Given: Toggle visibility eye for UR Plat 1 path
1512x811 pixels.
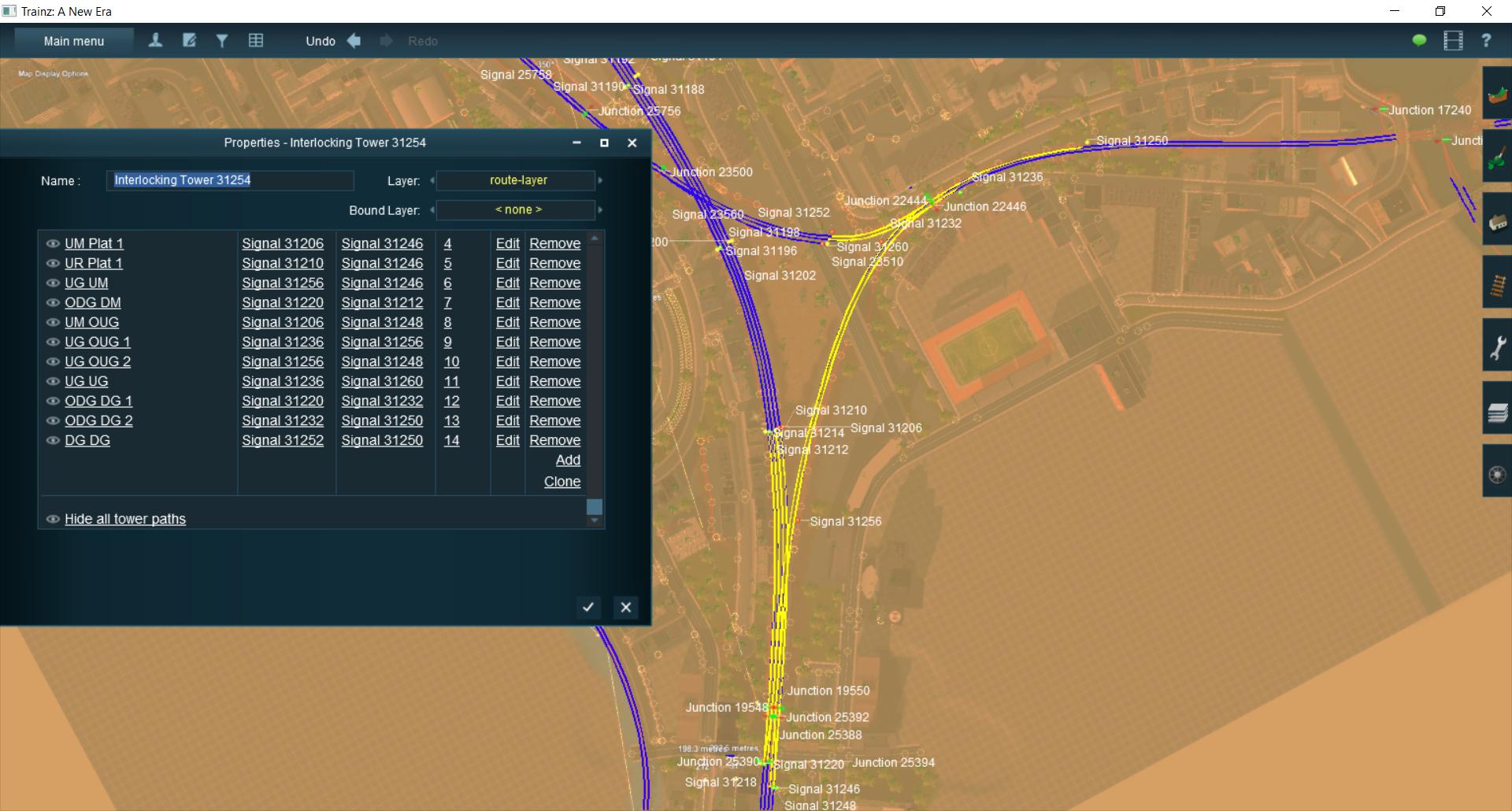Looking at the screenshot, I should click(53, 264).
